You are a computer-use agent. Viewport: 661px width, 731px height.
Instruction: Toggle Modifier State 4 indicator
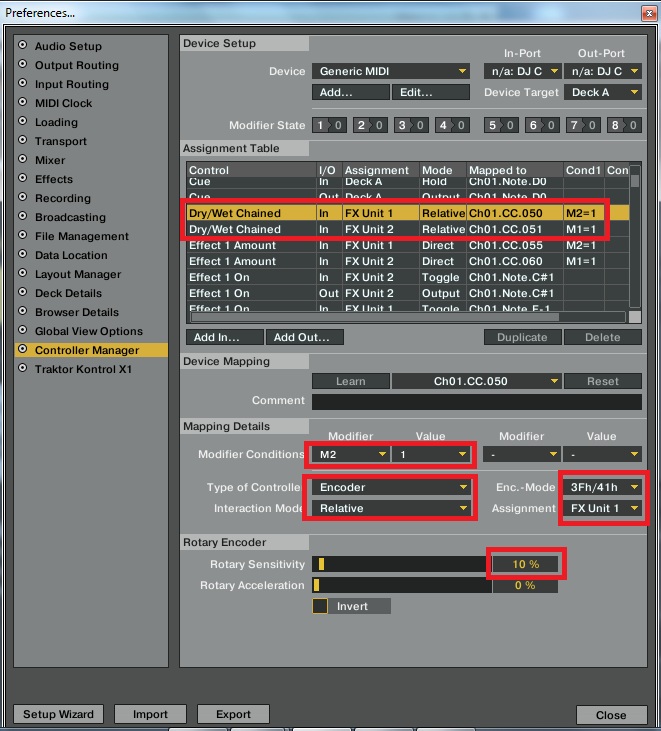[452, 125]
